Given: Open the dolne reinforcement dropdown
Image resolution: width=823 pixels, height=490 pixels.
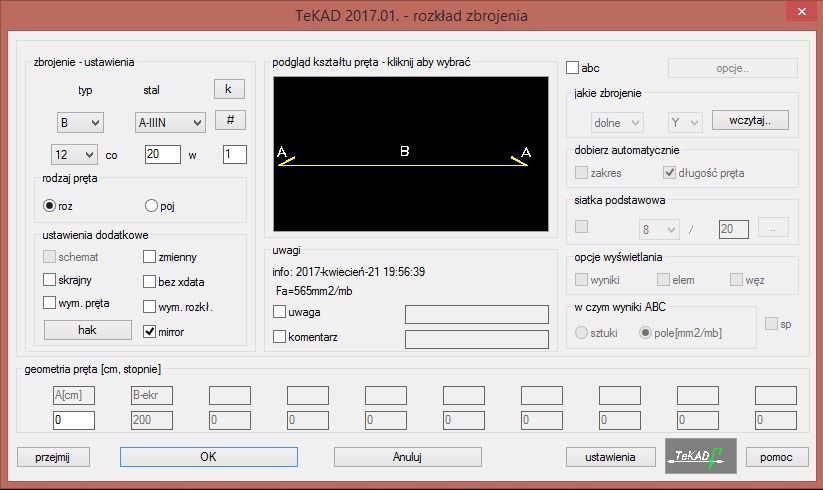Looking at the screenshot, I should click(x=617, y=123).
